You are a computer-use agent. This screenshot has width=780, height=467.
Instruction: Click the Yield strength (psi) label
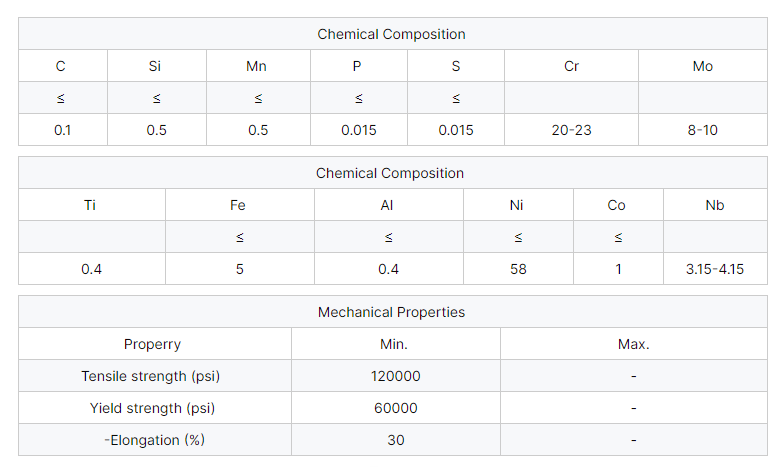click(155, 408)
